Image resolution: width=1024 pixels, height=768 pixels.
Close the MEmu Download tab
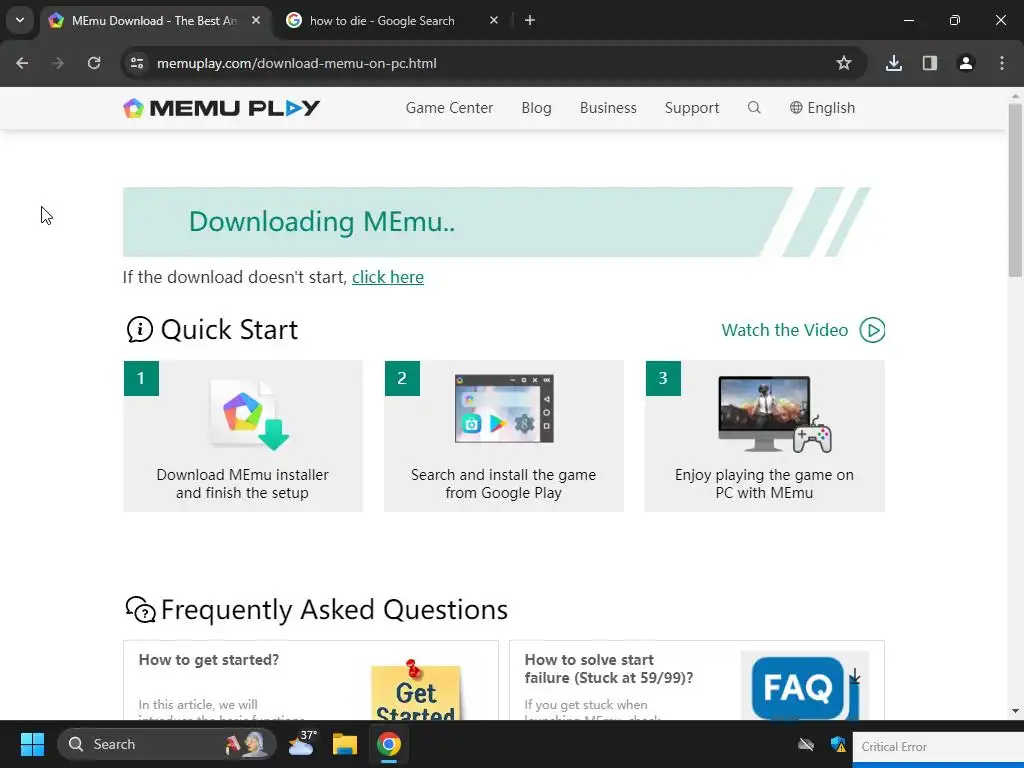click(256, 20)
